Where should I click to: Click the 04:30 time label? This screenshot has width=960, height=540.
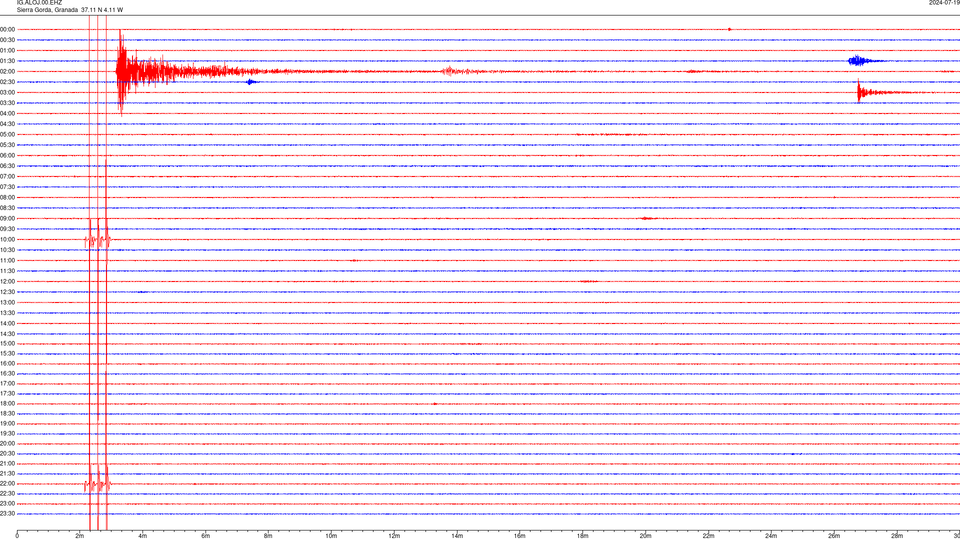(7, 124)
